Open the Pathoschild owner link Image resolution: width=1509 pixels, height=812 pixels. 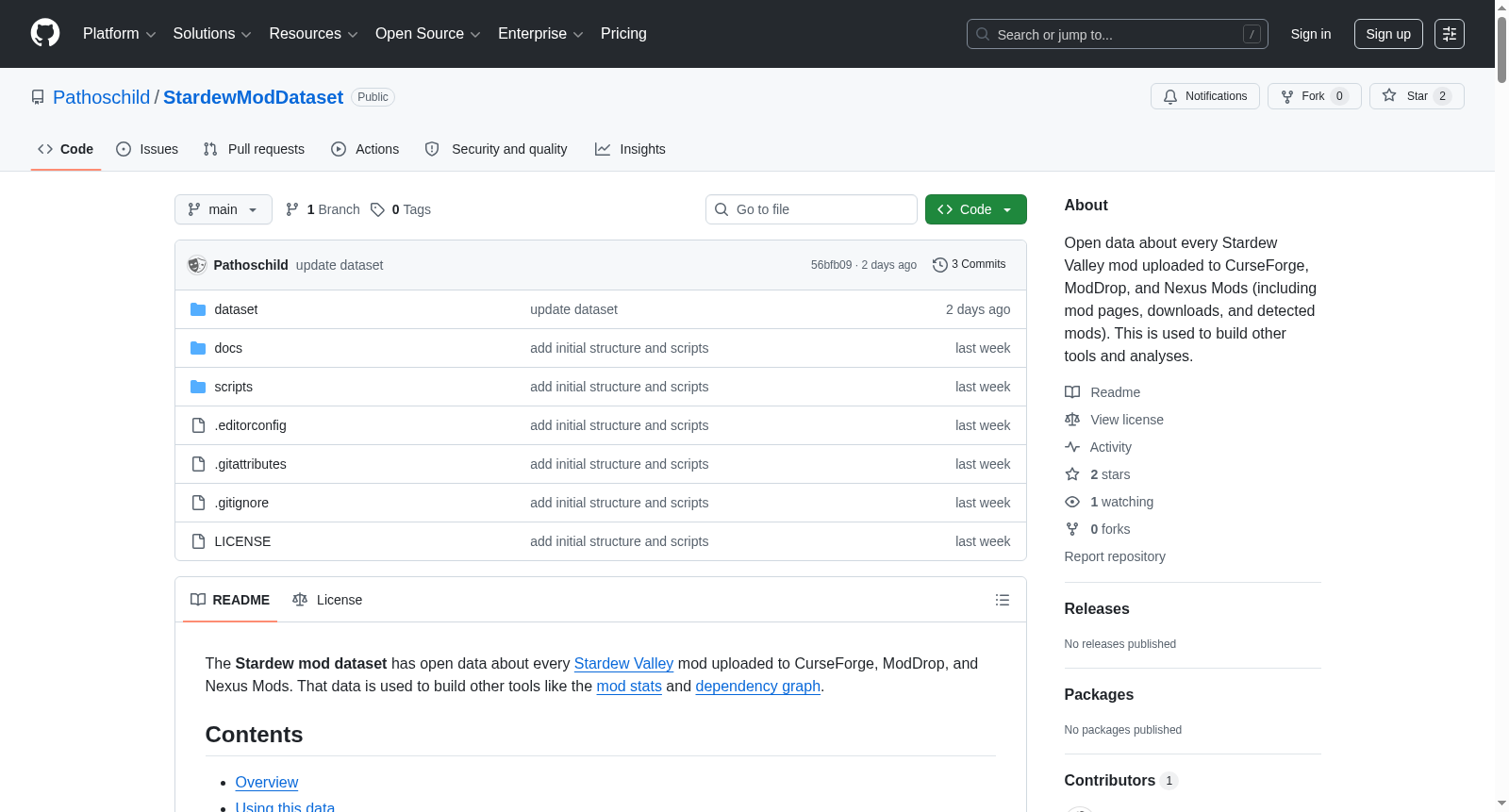(101, 97)
